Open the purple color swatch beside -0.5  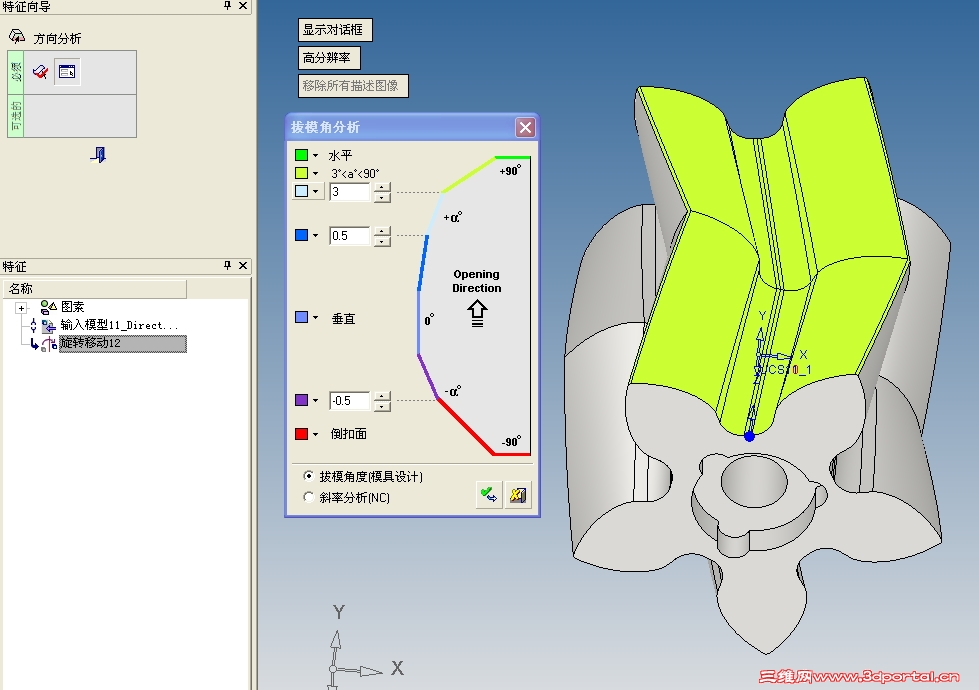[x=302, y=400]
